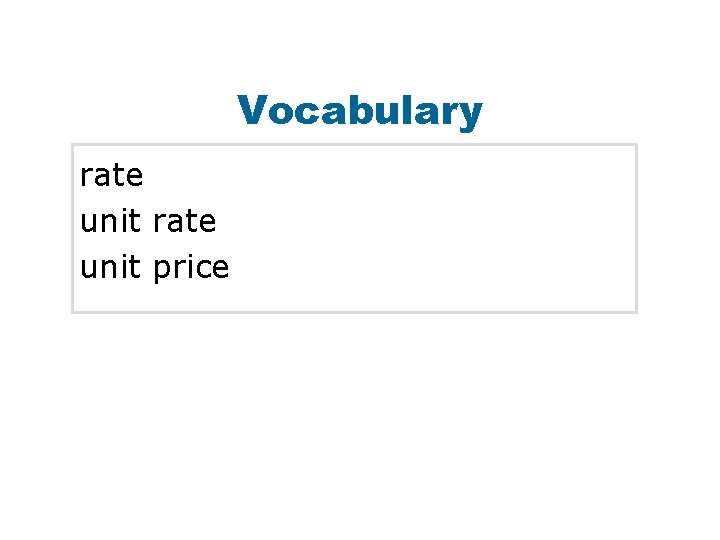
Task: Click the blank line below "unit price"
Action: point(354,298)
